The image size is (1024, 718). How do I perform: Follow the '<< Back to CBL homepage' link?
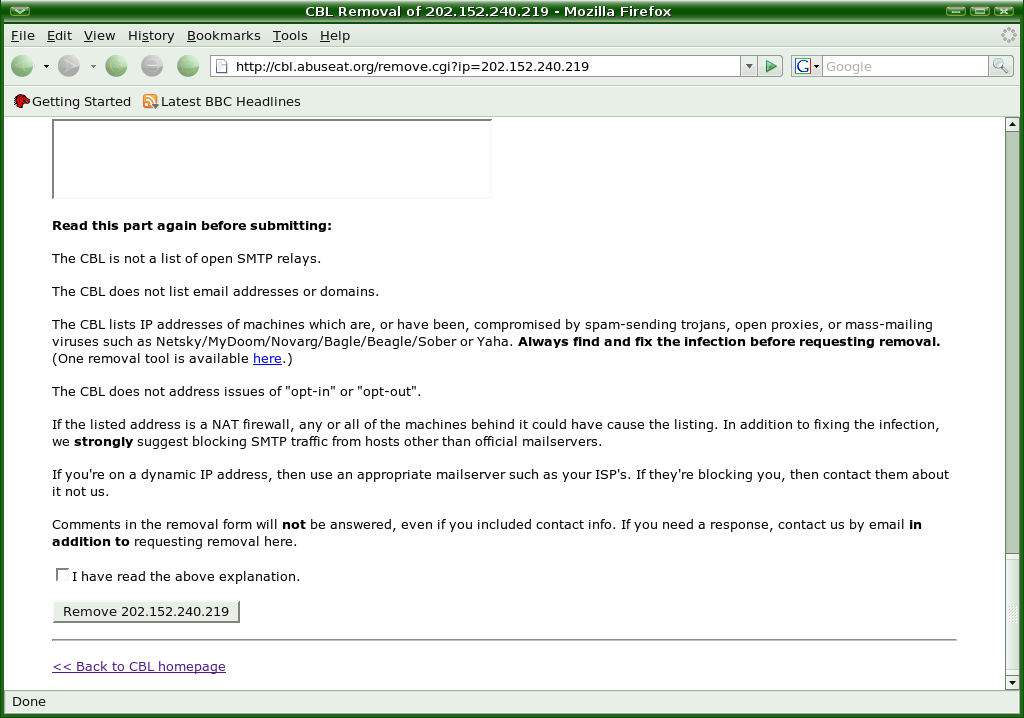click(139, 666)
